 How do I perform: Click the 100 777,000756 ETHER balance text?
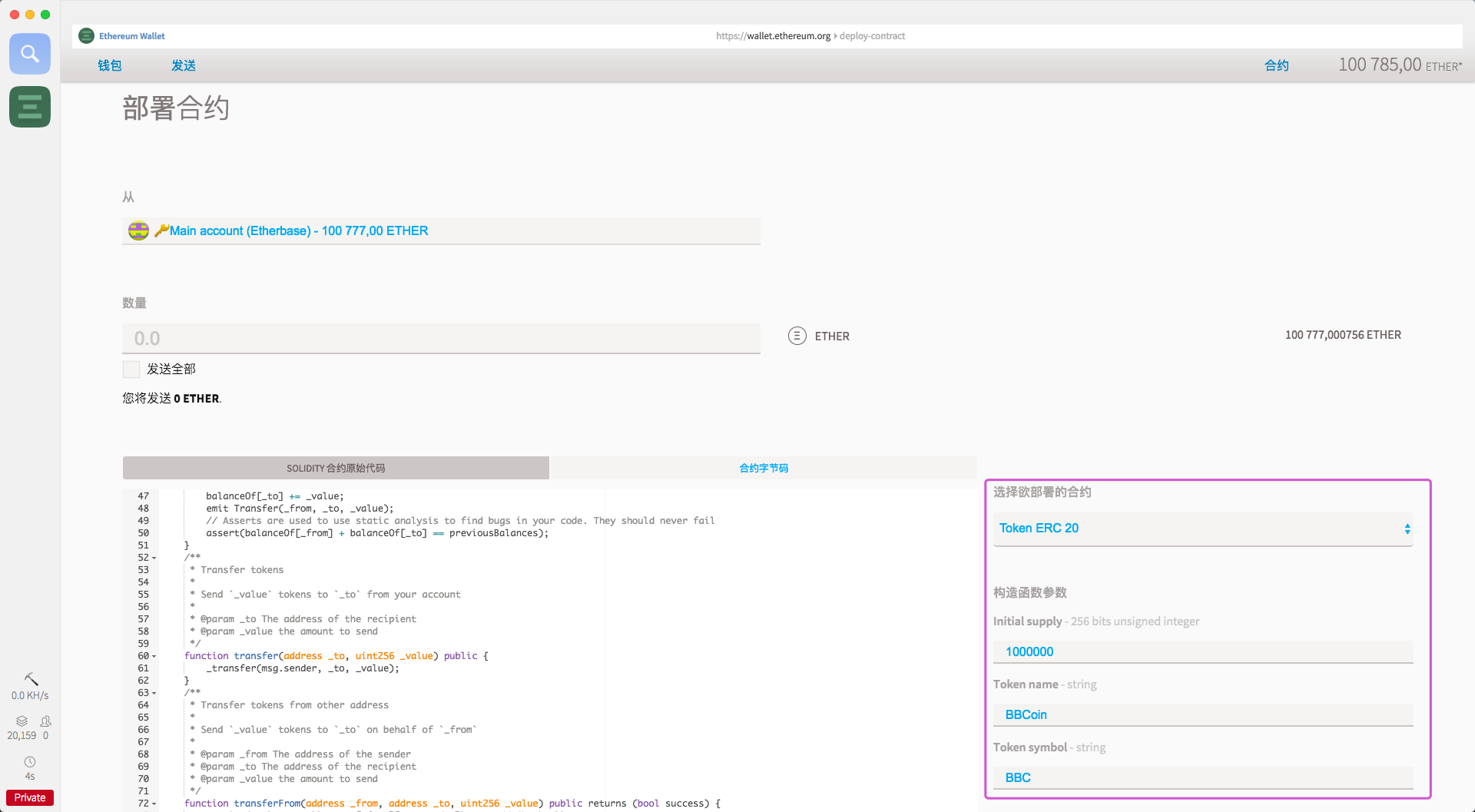1343,335
